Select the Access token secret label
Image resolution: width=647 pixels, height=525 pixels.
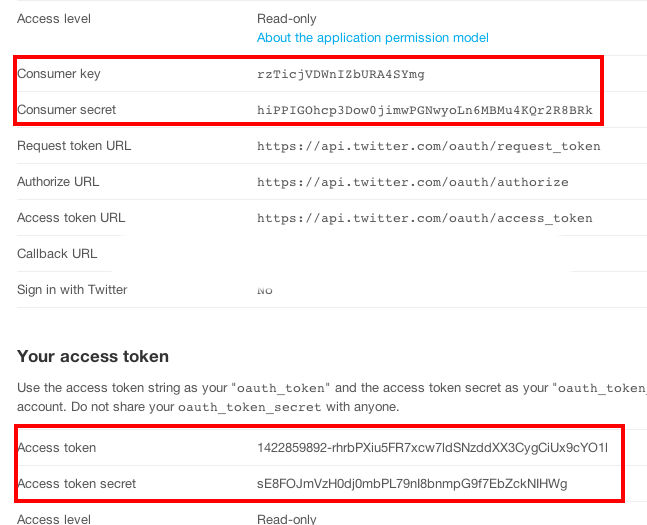(77, 484)
